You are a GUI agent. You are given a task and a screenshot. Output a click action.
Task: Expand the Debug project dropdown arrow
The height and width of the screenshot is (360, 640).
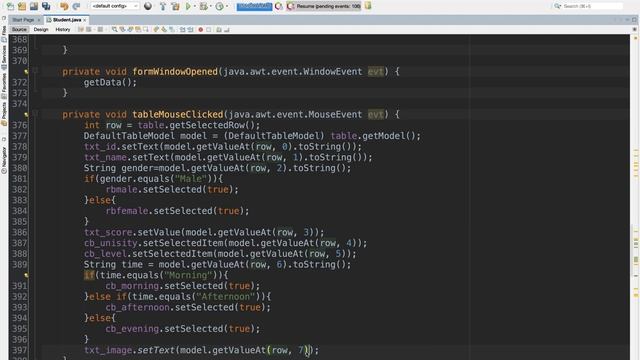tap(210, 6)
